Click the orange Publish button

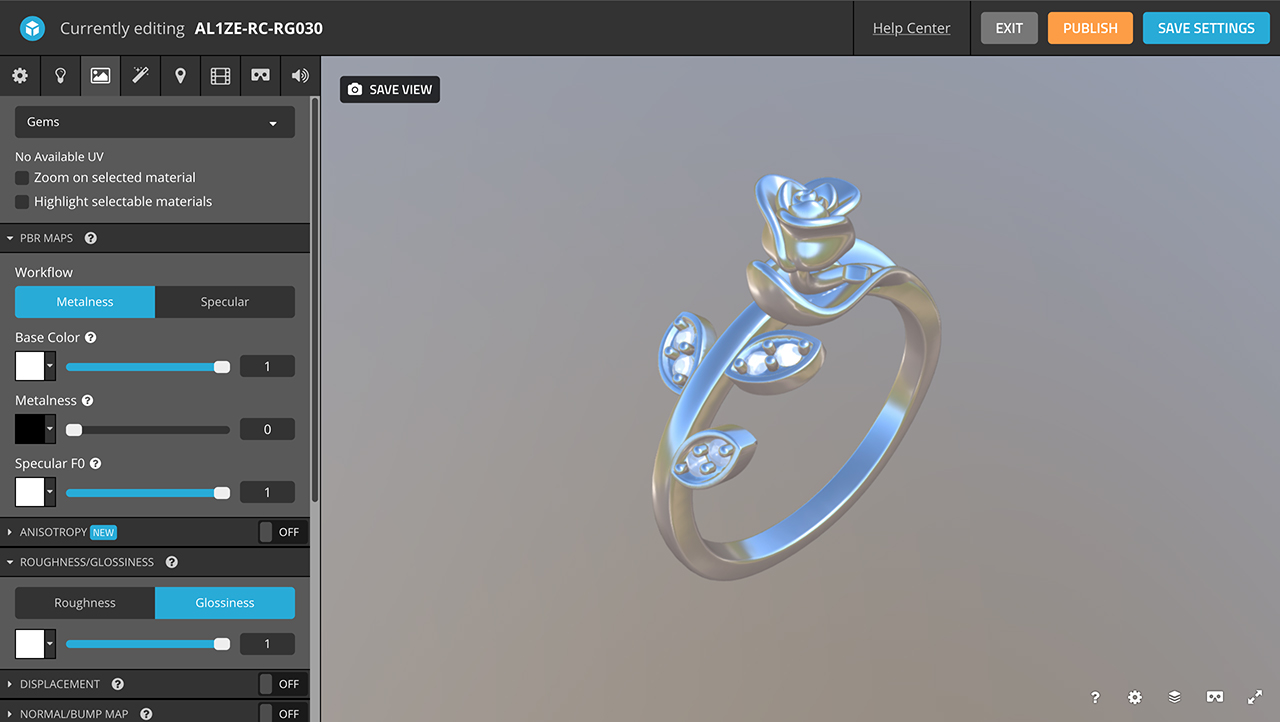1090,28
